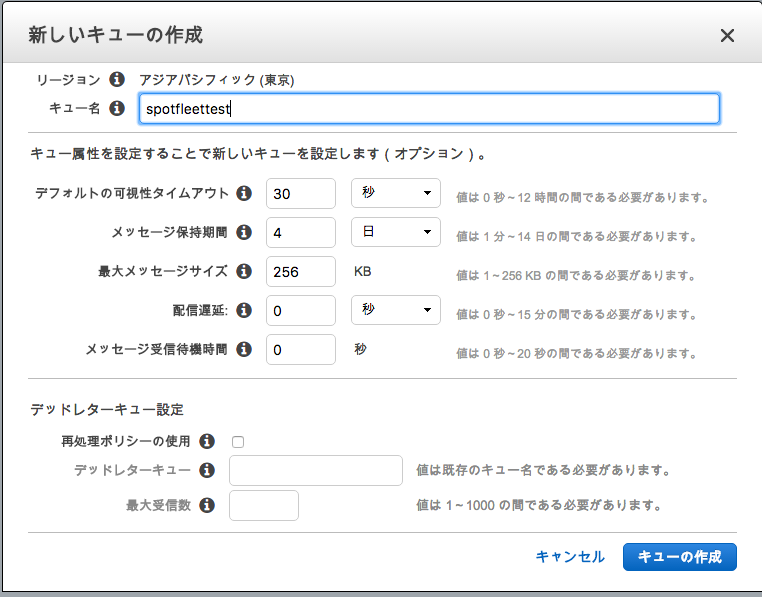Click 配信遅延 value field
This screenshot has height=597, width=762.
tap(301, 310)
